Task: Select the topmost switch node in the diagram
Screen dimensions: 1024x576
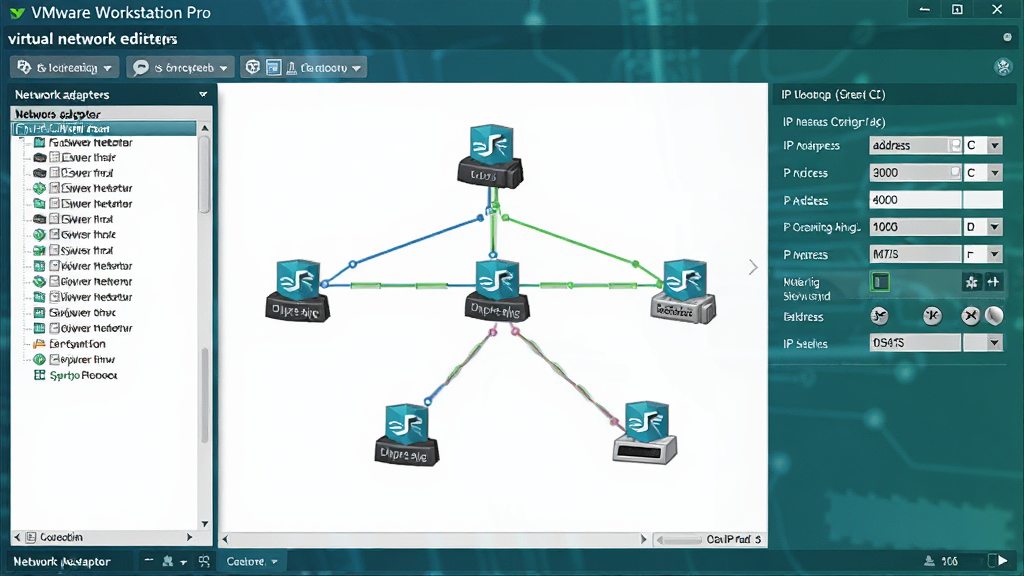Action: click(x=490, y=155)
